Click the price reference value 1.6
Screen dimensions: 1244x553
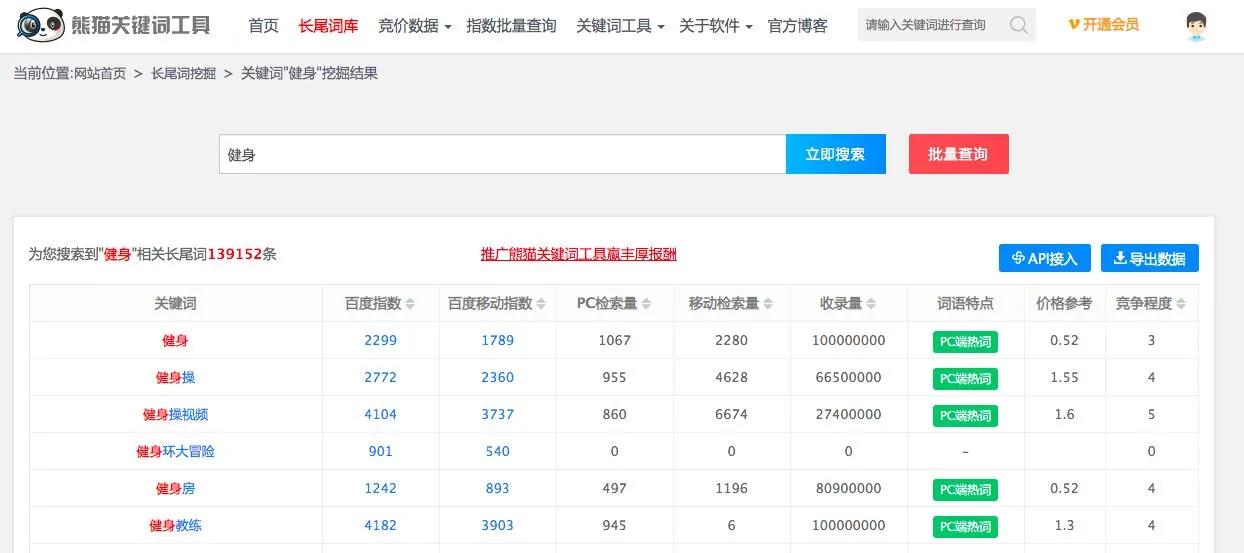1064,414
